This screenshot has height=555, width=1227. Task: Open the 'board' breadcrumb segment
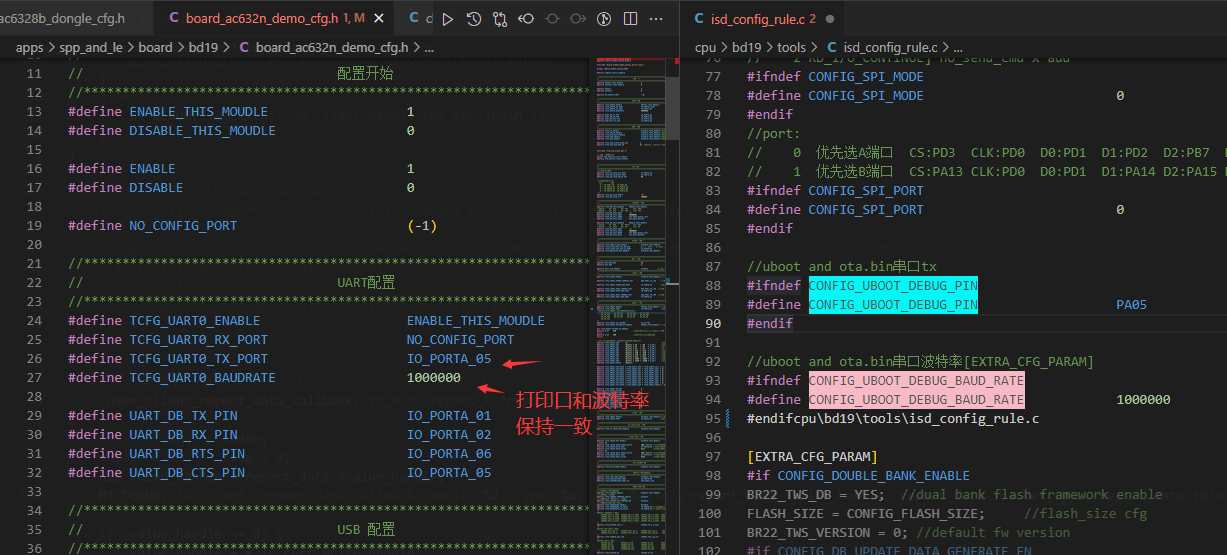point(155,47)
